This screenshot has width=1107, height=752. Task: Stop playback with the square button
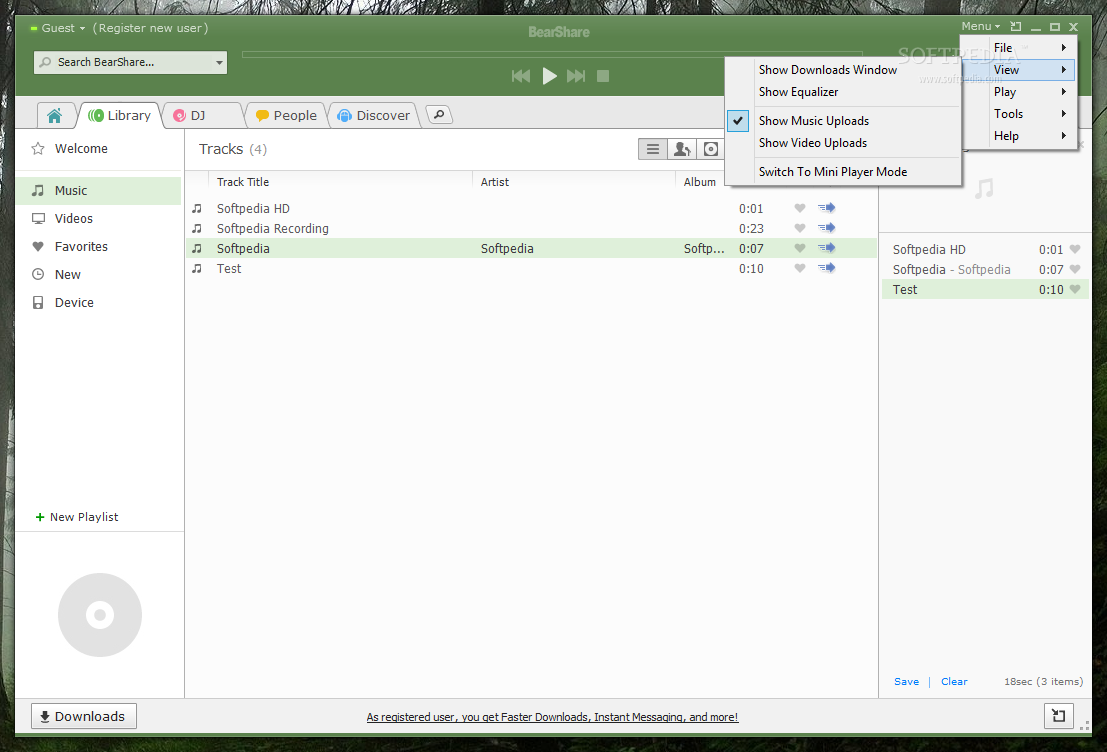tap(603, 76)
